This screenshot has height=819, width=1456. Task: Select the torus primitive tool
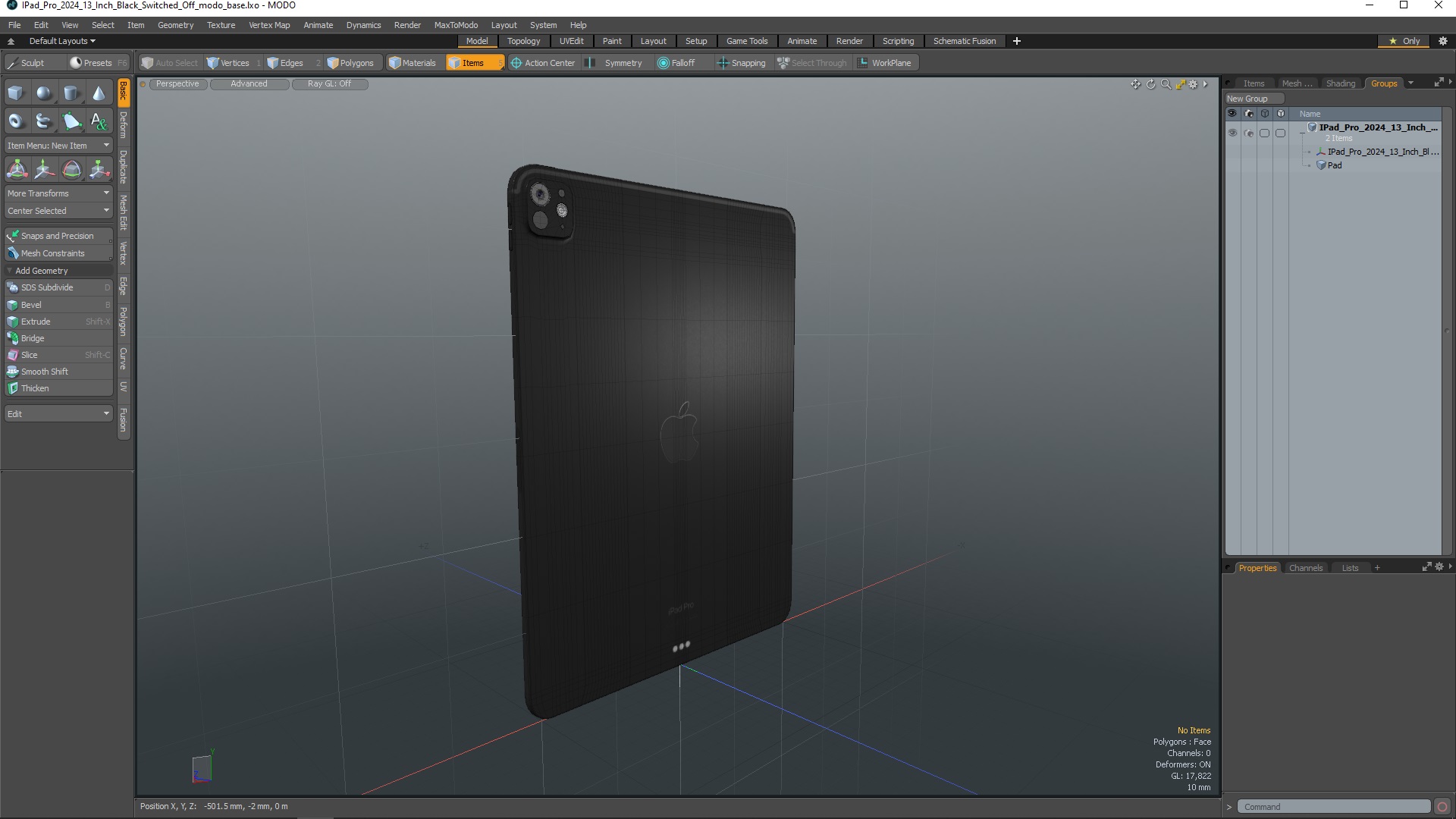16,121
